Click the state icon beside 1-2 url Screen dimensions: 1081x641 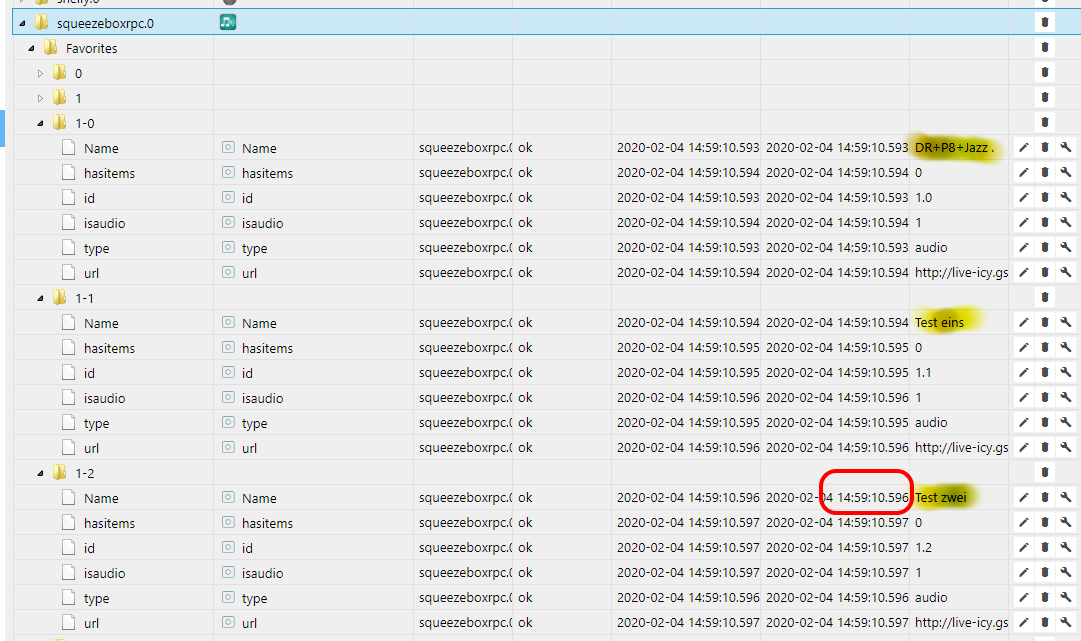click(x=228, y=622)
